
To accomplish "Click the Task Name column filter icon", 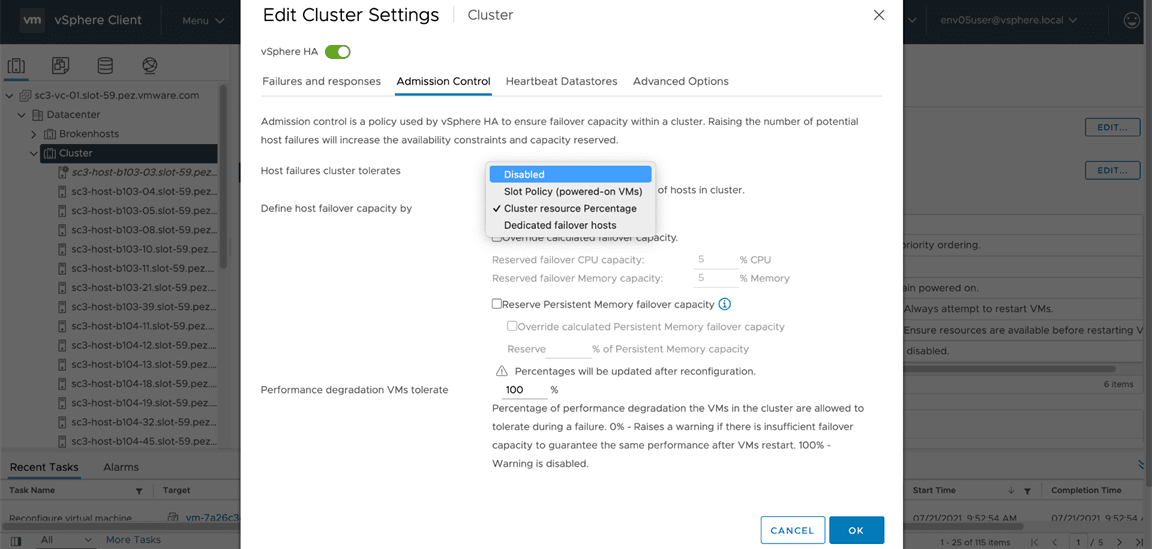I will (139, 491).
